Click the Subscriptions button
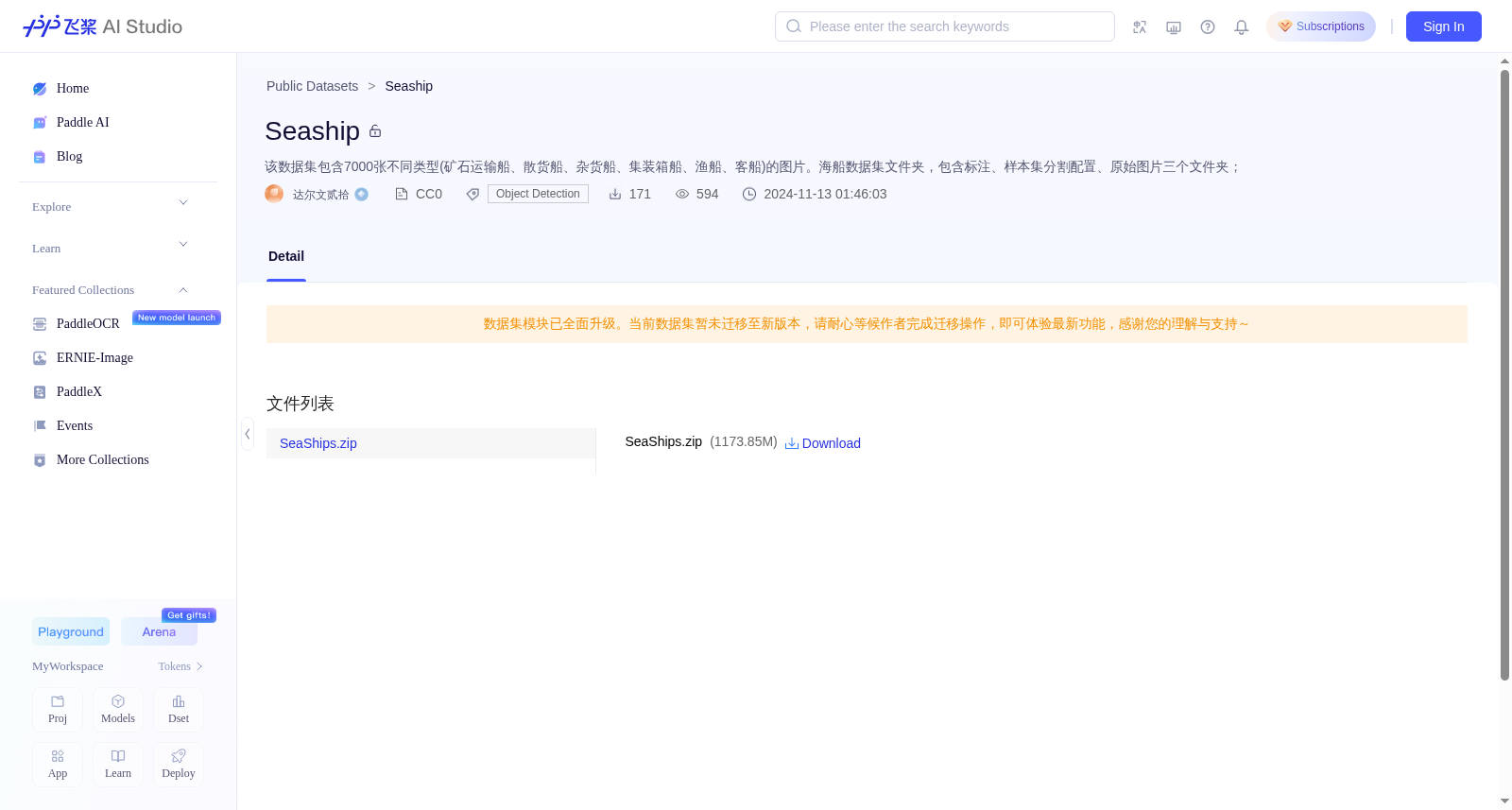 click(1321, 26)
